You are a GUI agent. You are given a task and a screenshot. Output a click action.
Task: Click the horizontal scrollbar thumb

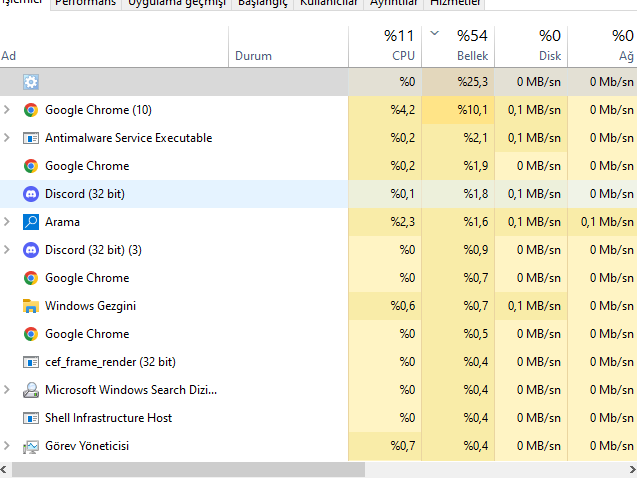[188, 470]
